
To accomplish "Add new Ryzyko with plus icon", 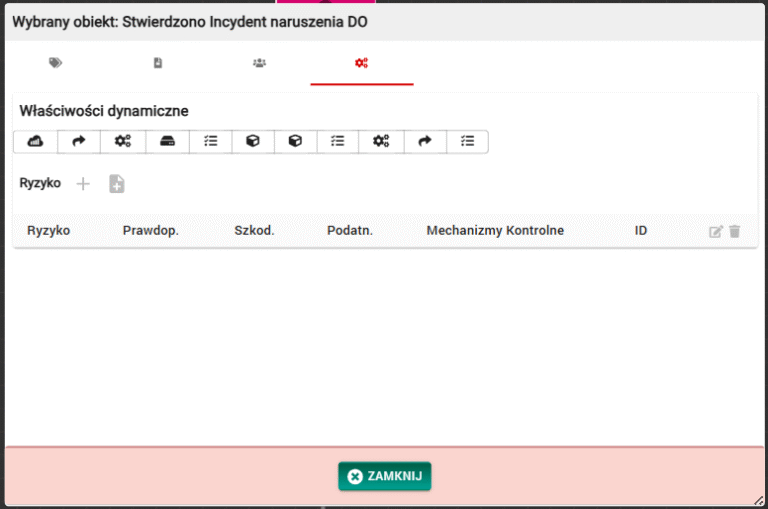I will 83,184.
